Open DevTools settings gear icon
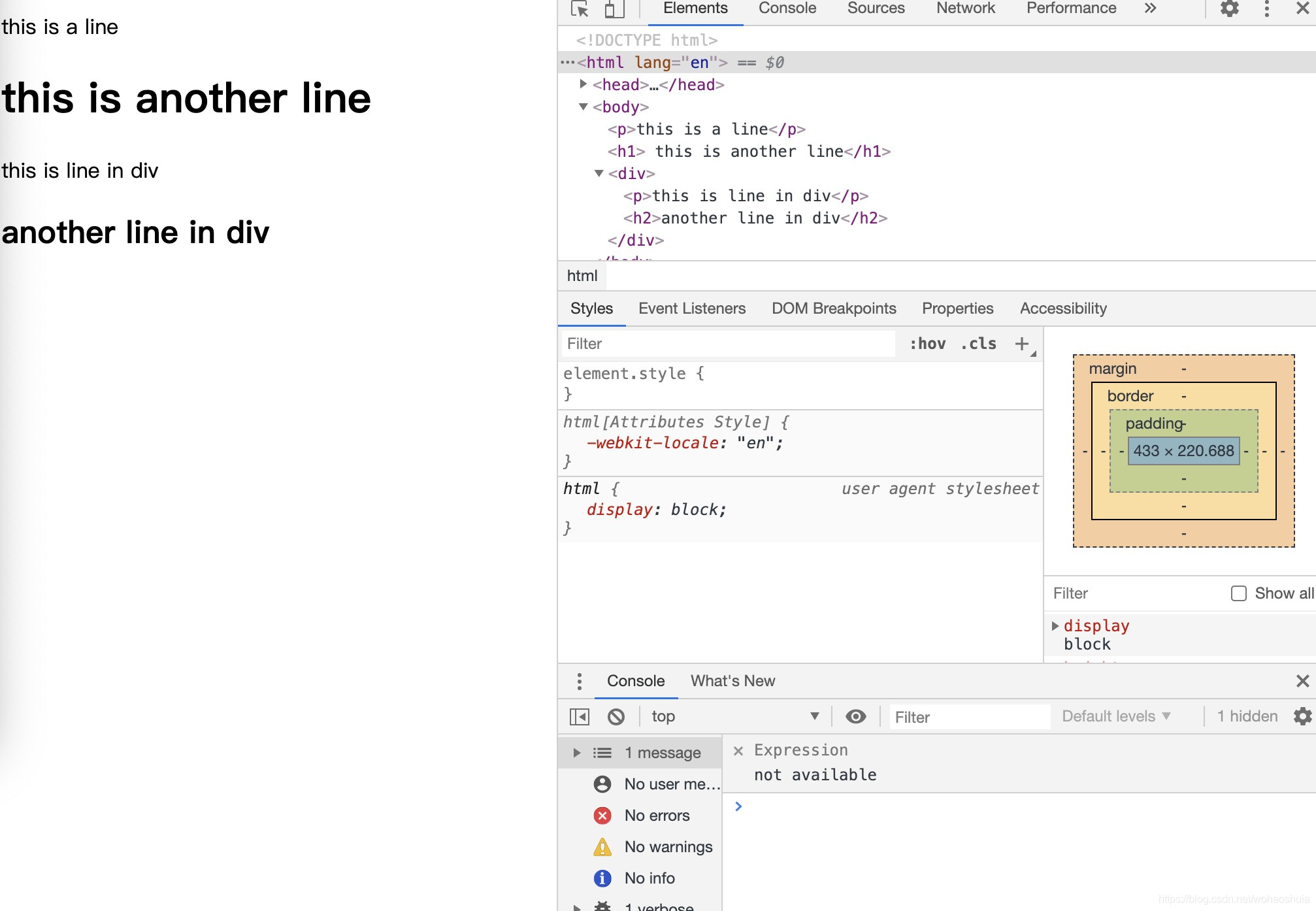The image size is (1316, 911). (x=1229, y=8)
